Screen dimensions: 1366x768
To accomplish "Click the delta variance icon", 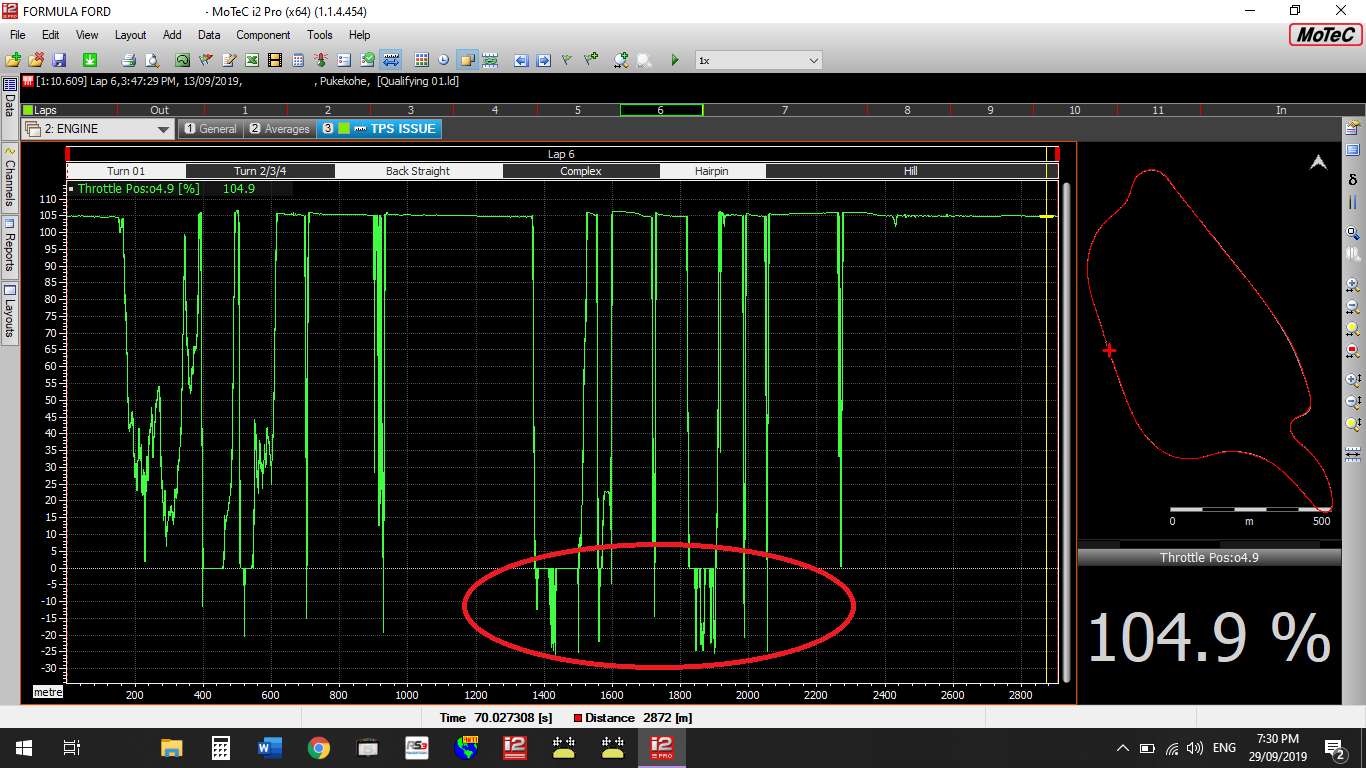I will (x=1353, y=179).
